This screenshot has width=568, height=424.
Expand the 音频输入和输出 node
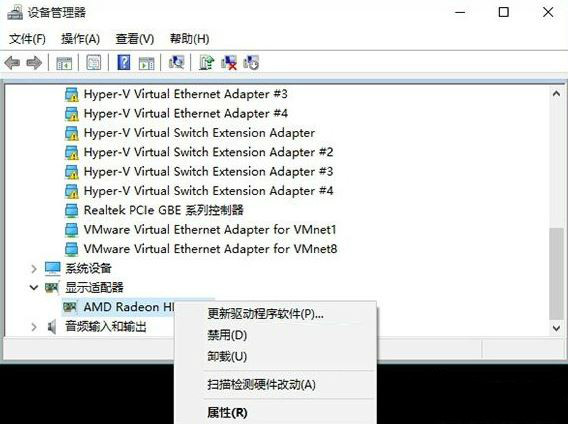coord(34,327)
